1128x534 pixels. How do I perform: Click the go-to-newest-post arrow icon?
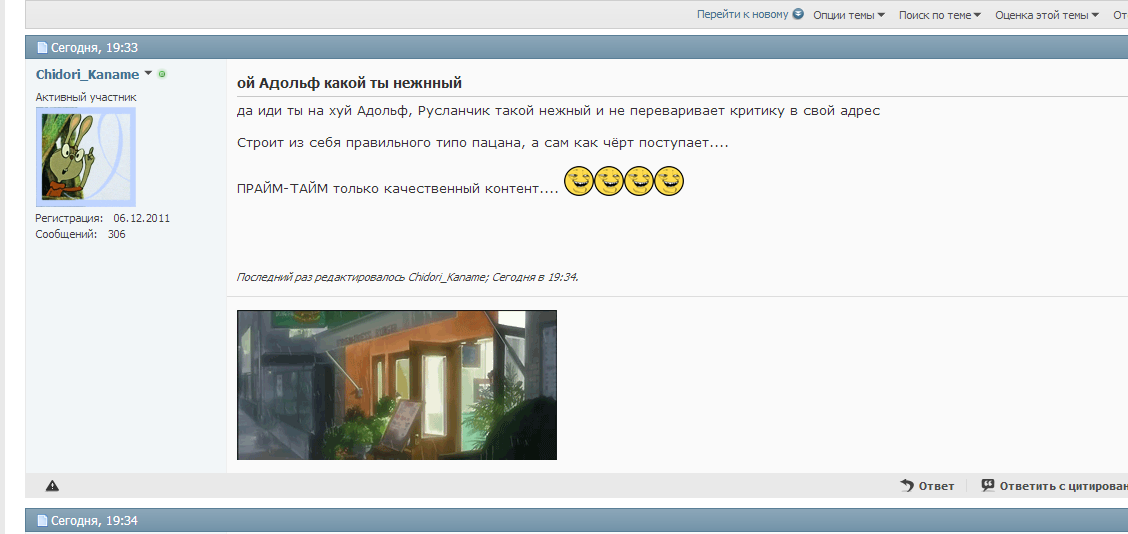click(798, 14)
